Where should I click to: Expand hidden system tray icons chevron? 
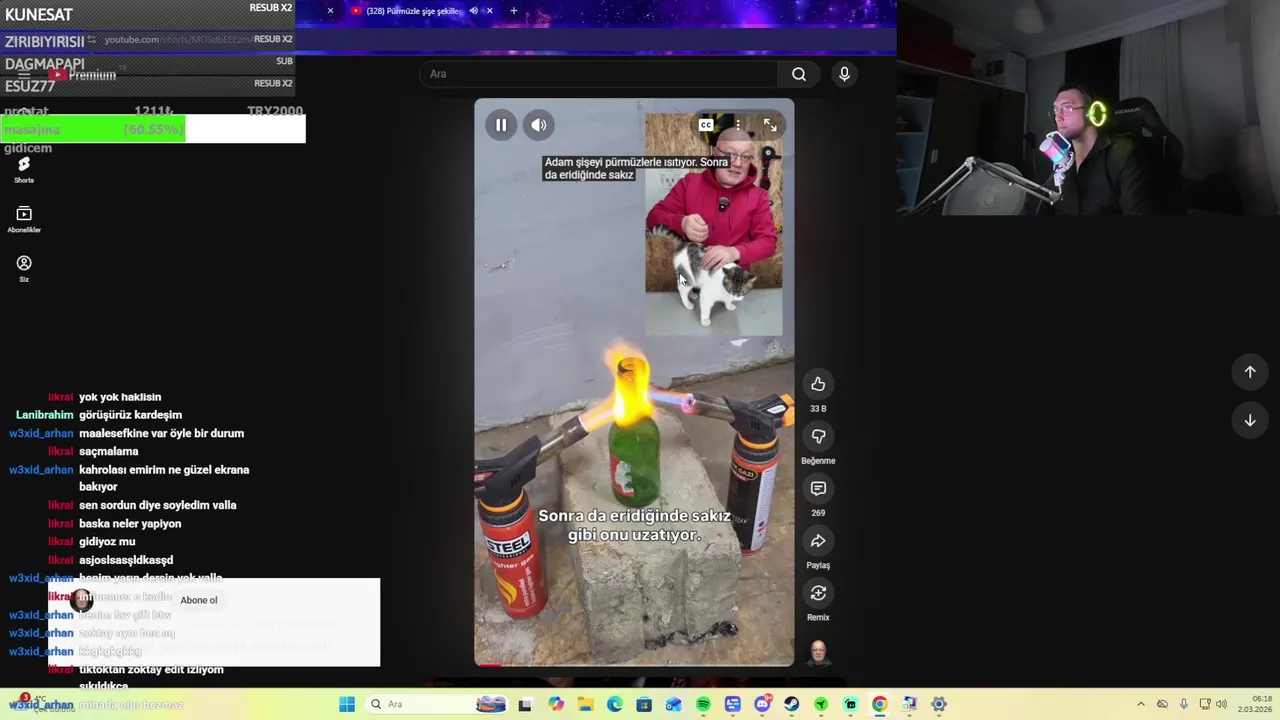[x=1141, y=704]
